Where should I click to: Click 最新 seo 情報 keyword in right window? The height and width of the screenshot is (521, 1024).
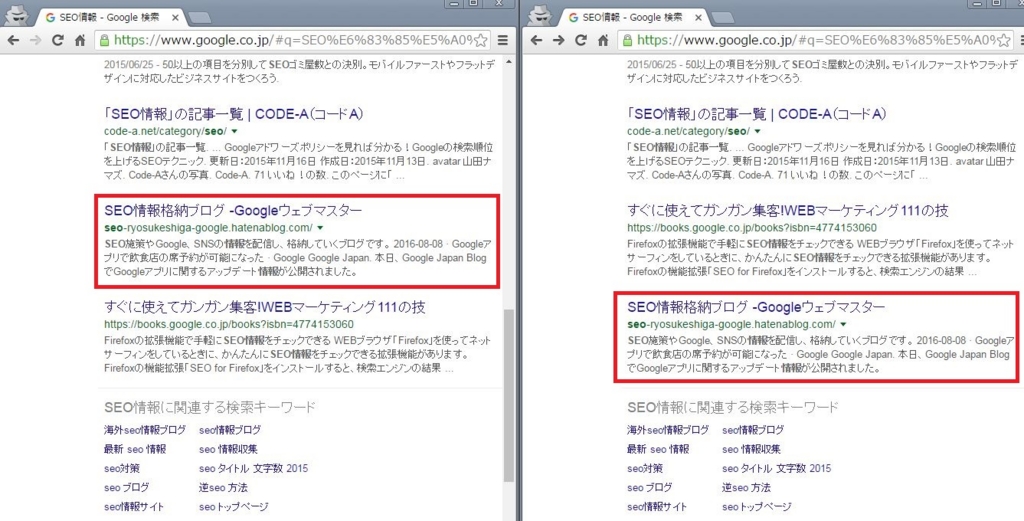coord(658,449)
